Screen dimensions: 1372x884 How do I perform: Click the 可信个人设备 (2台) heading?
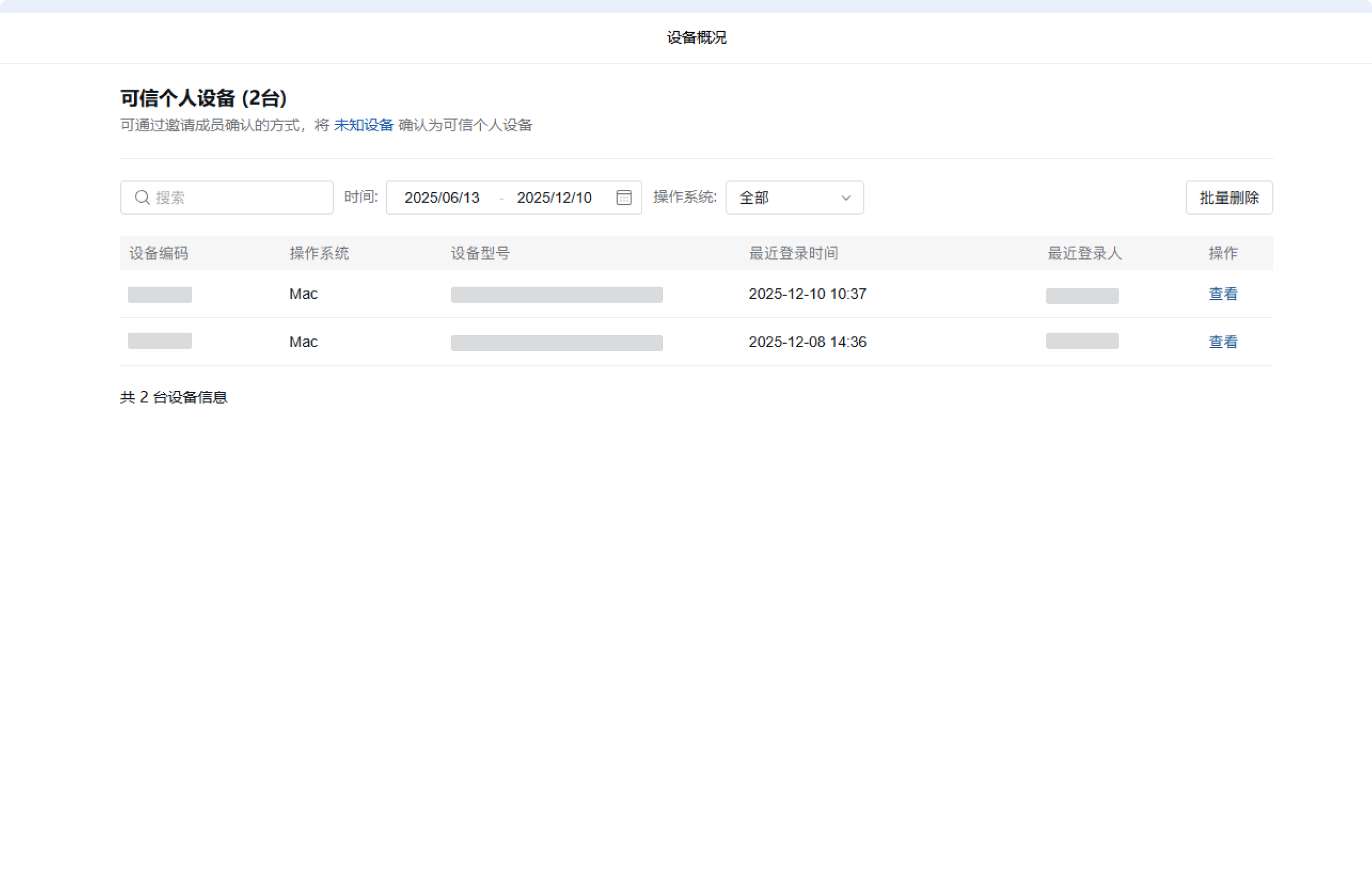coord(203,98)
